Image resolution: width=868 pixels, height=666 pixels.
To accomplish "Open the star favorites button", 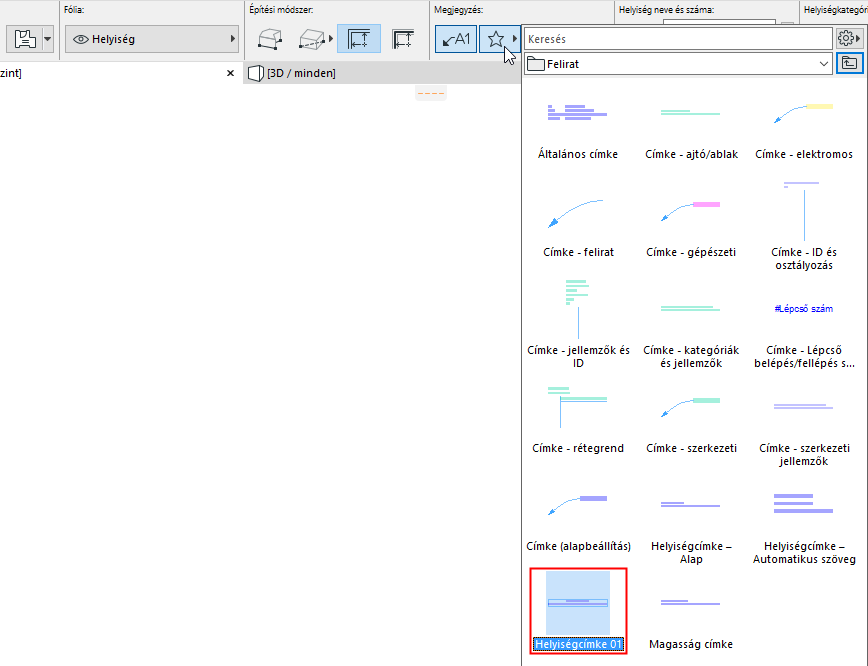I will tap(496, 39).
